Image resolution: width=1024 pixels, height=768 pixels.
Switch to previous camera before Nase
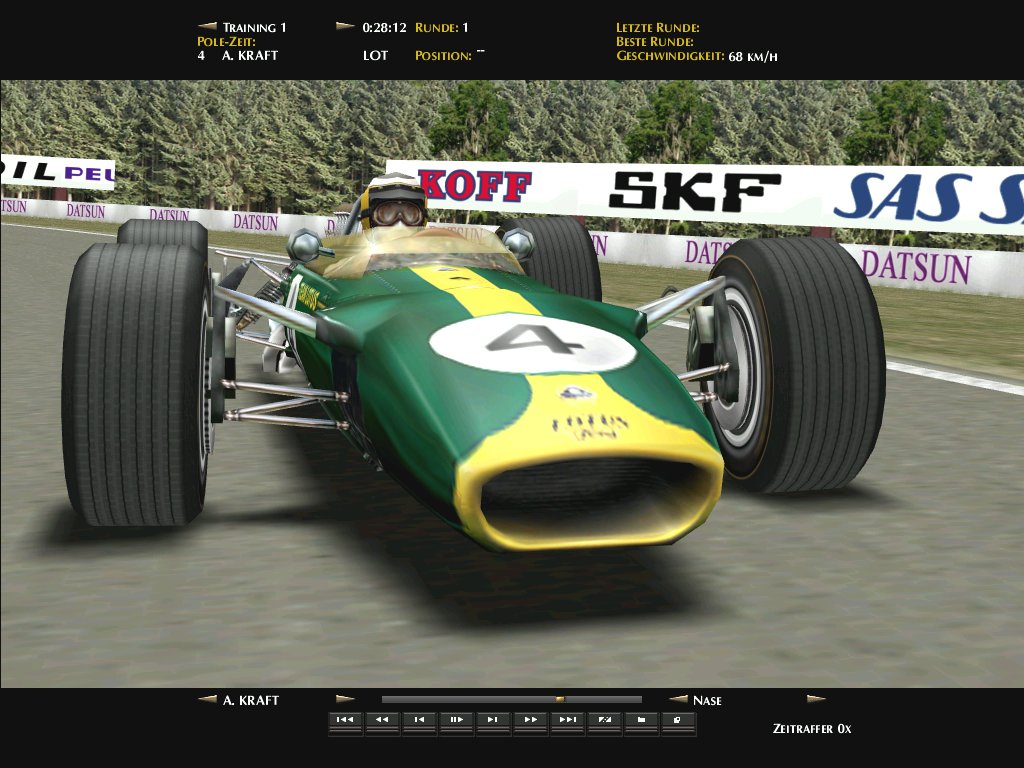[678, 700]
